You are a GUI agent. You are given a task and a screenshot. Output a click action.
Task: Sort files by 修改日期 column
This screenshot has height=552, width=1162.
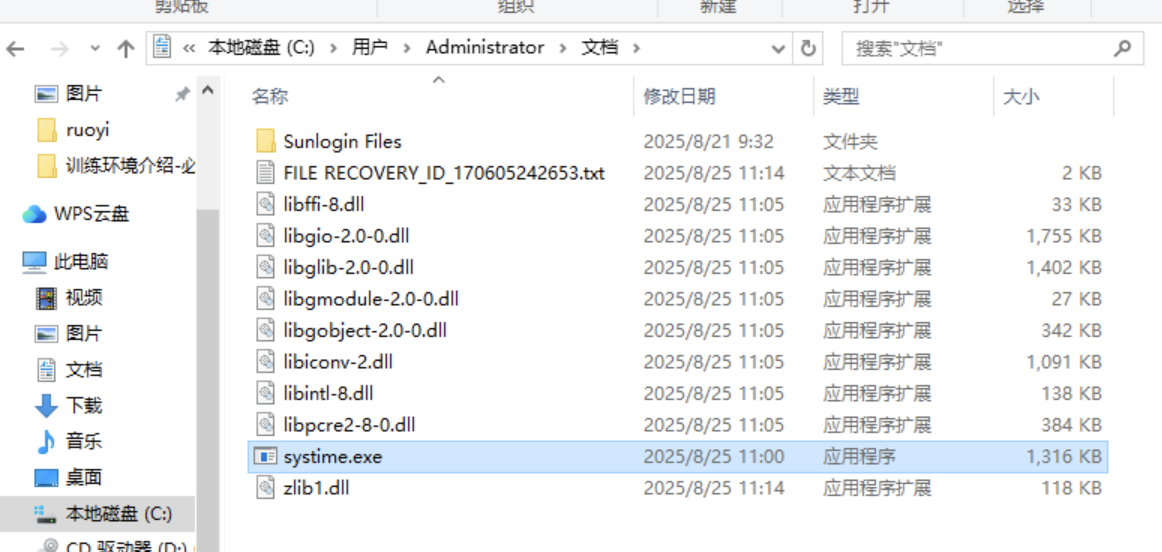(x=679, y=96)
